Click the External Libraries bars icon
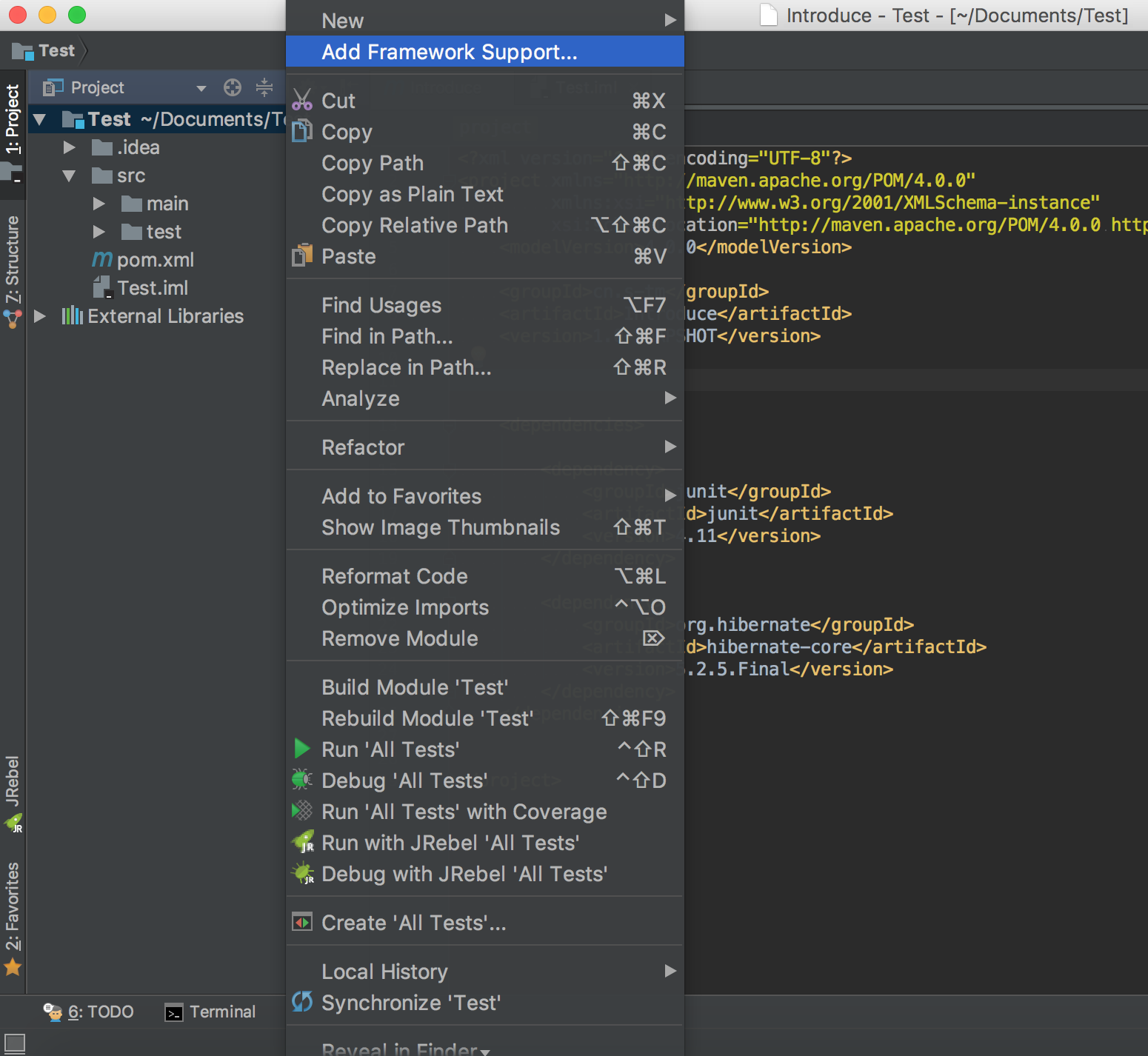 point(73,316)
